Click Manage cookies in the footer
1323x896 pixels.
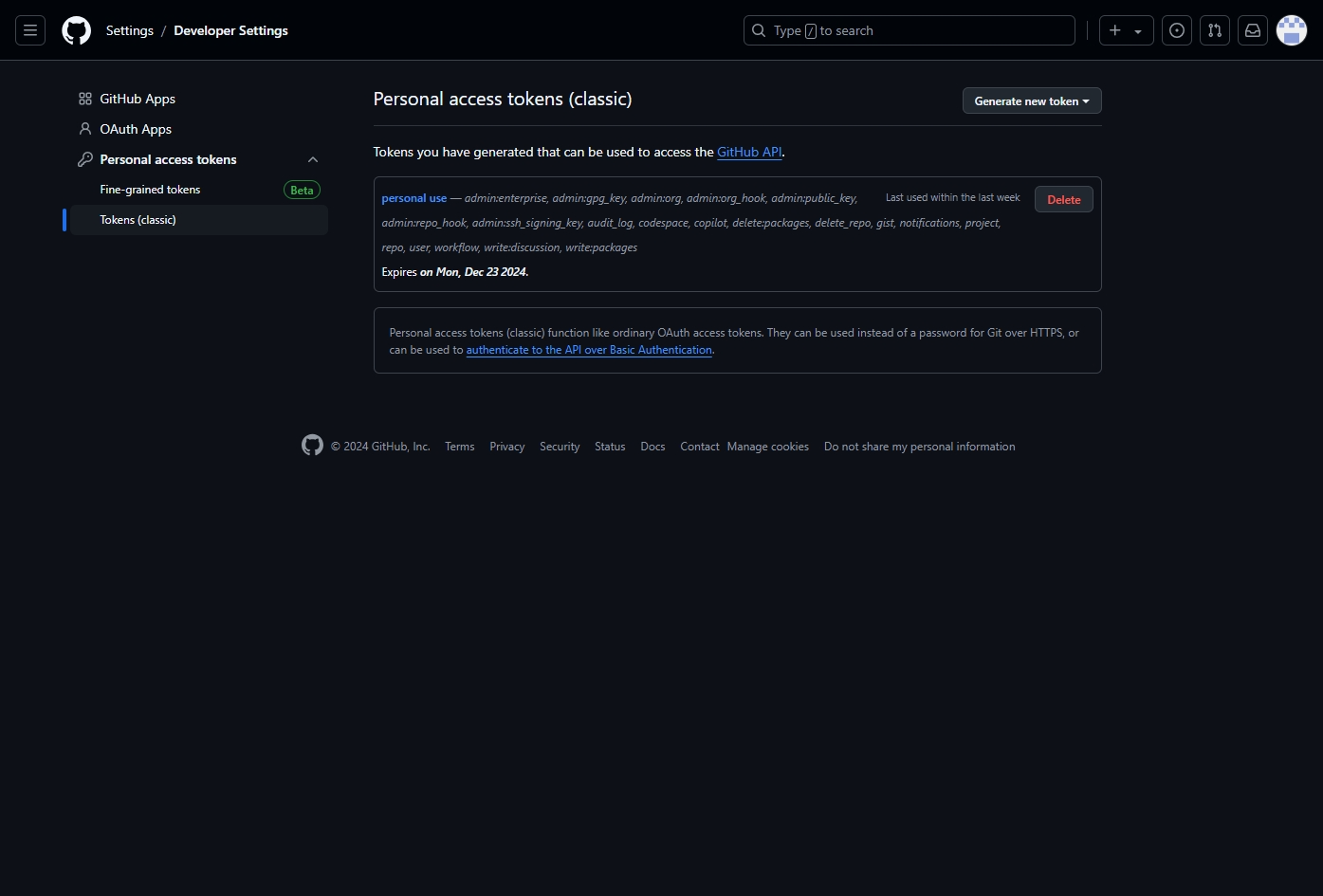[x=768, y=447]
